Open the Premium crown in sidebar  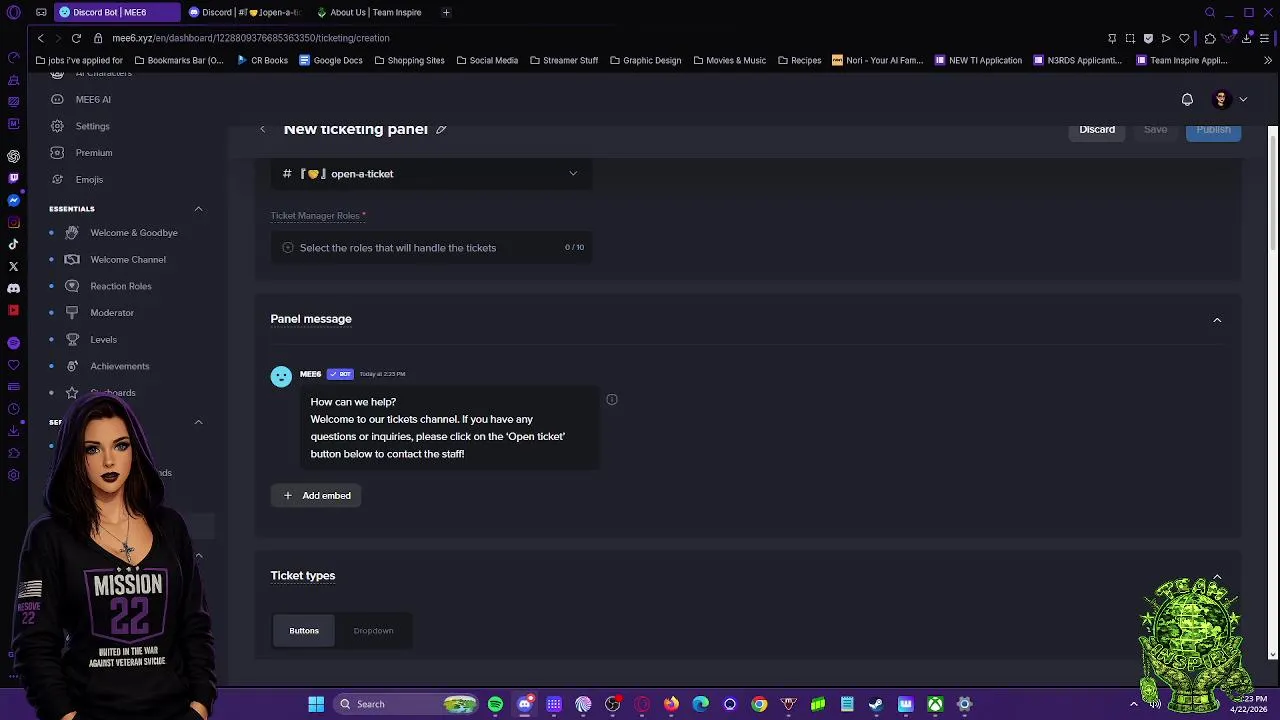[x=93, y=153]
